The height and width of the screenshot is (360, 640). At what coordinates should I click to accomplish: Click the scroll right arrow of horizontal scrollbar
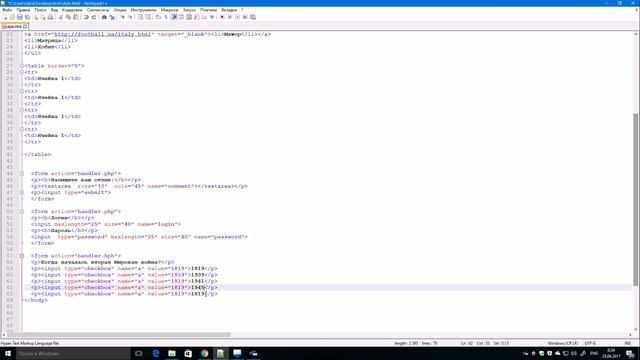[630, 335]
